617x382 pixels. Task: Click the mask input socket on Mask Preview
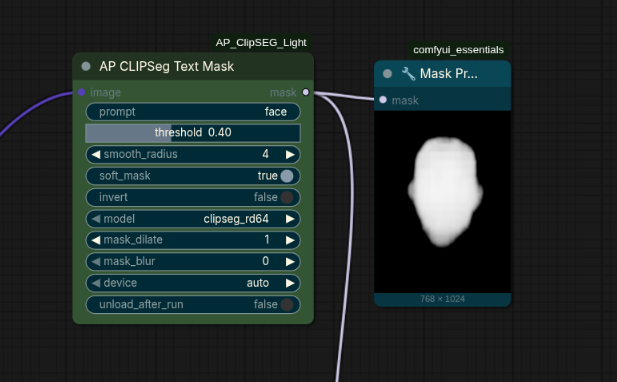pyautogui.click(x=383, y=100)
